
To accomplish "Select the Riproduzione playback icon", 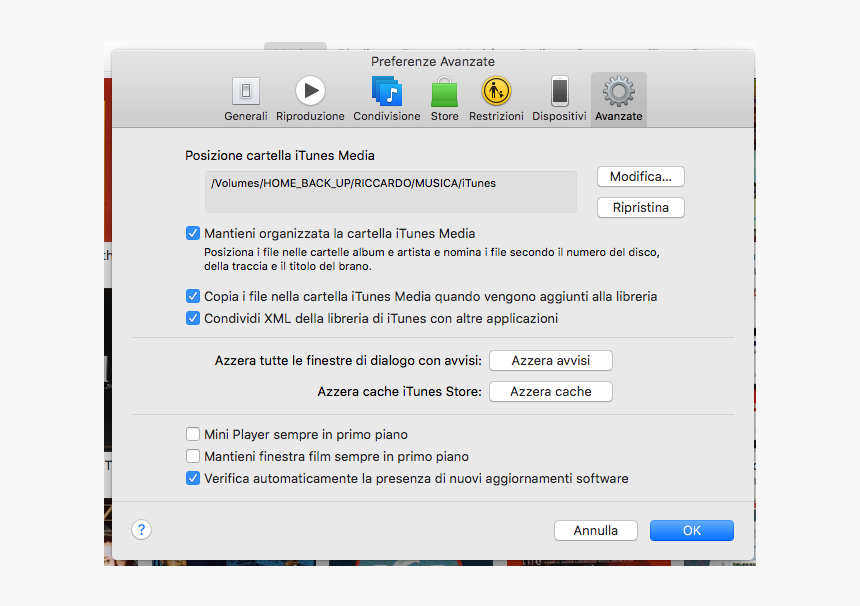I will coord(310,91).
